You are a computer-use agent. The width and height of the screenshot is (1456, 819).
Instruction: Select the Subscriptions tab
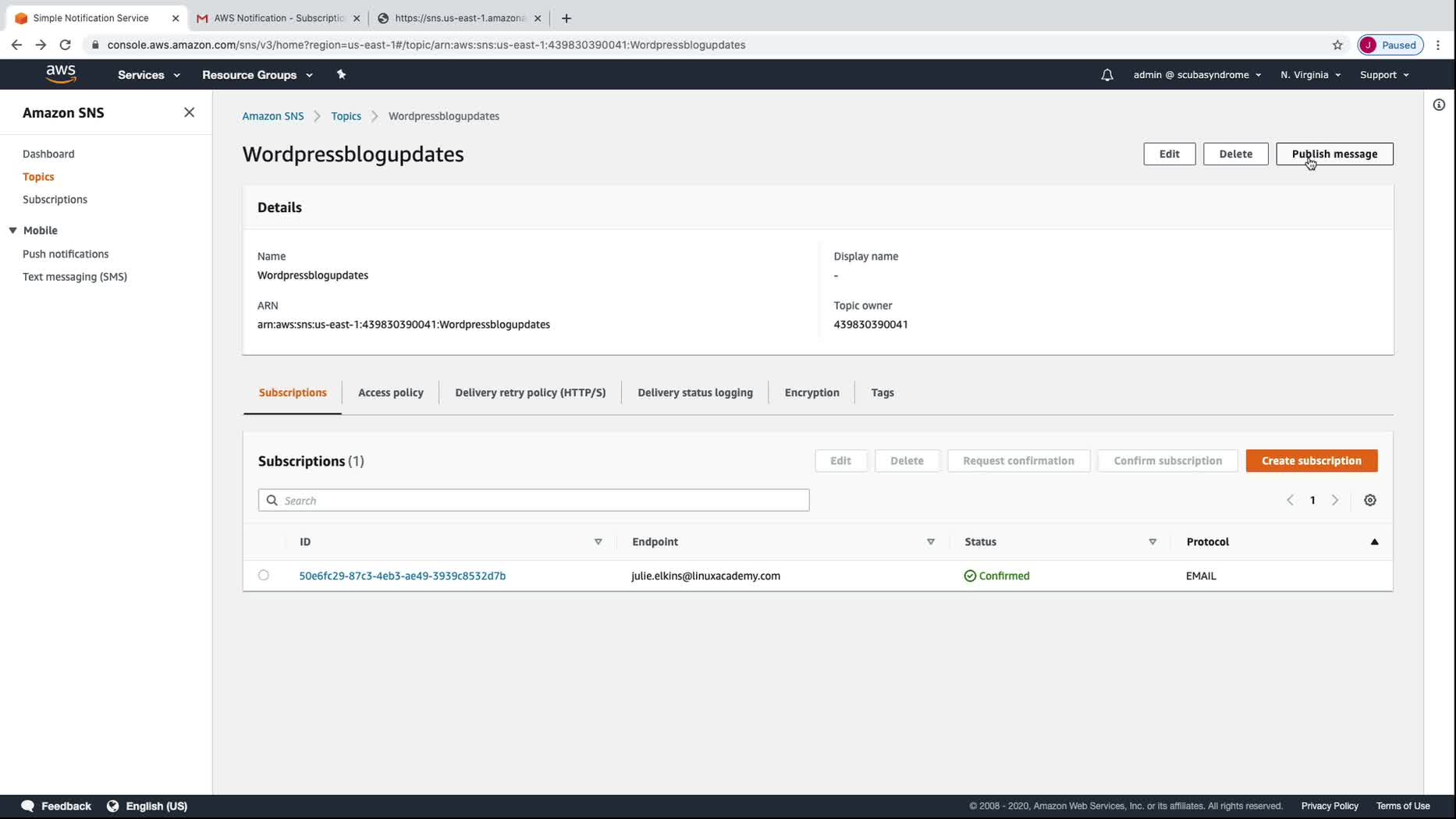click(x=293, y=392)
